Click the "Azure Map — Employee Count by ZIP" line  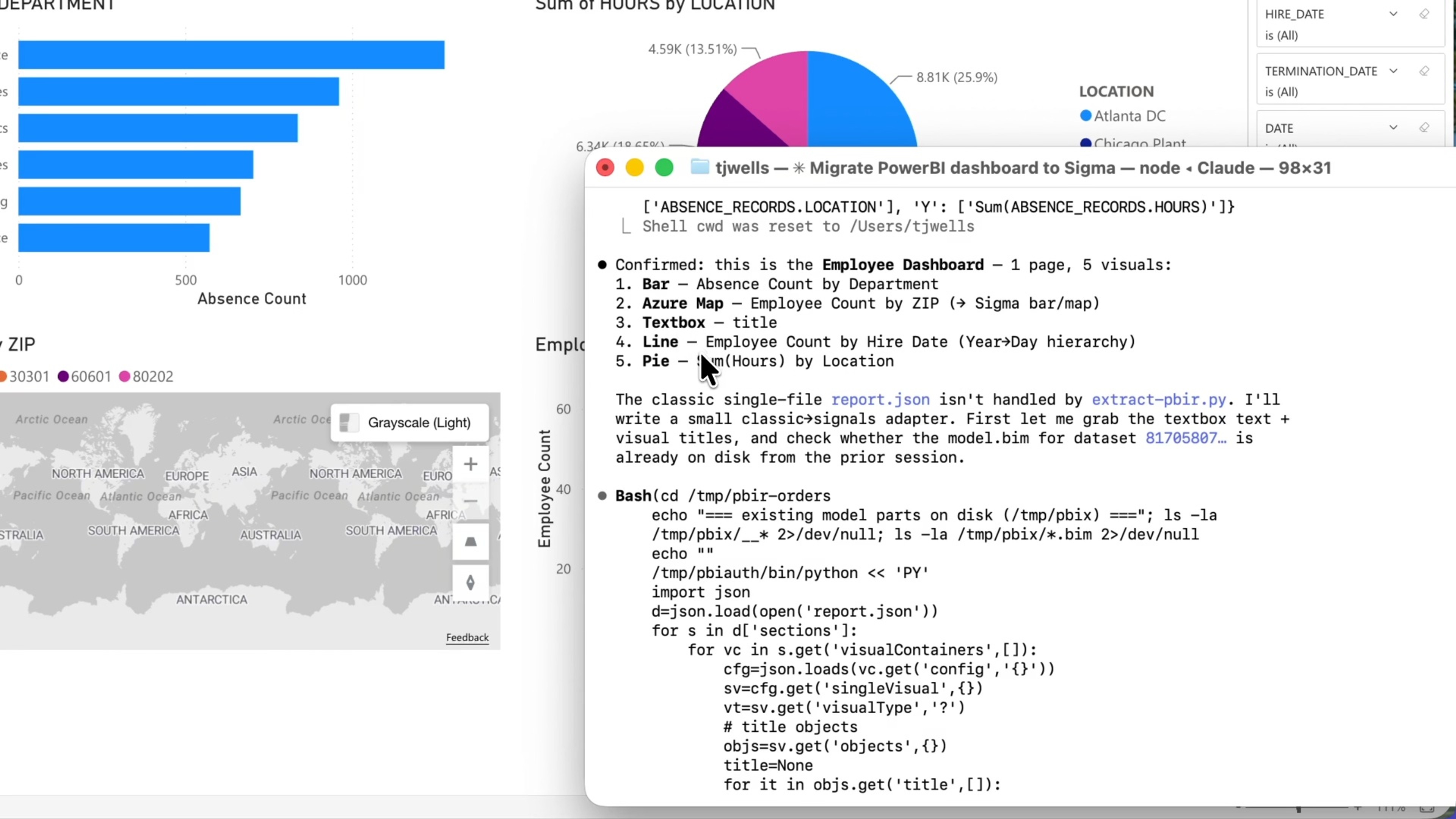[x=857, y=303]
